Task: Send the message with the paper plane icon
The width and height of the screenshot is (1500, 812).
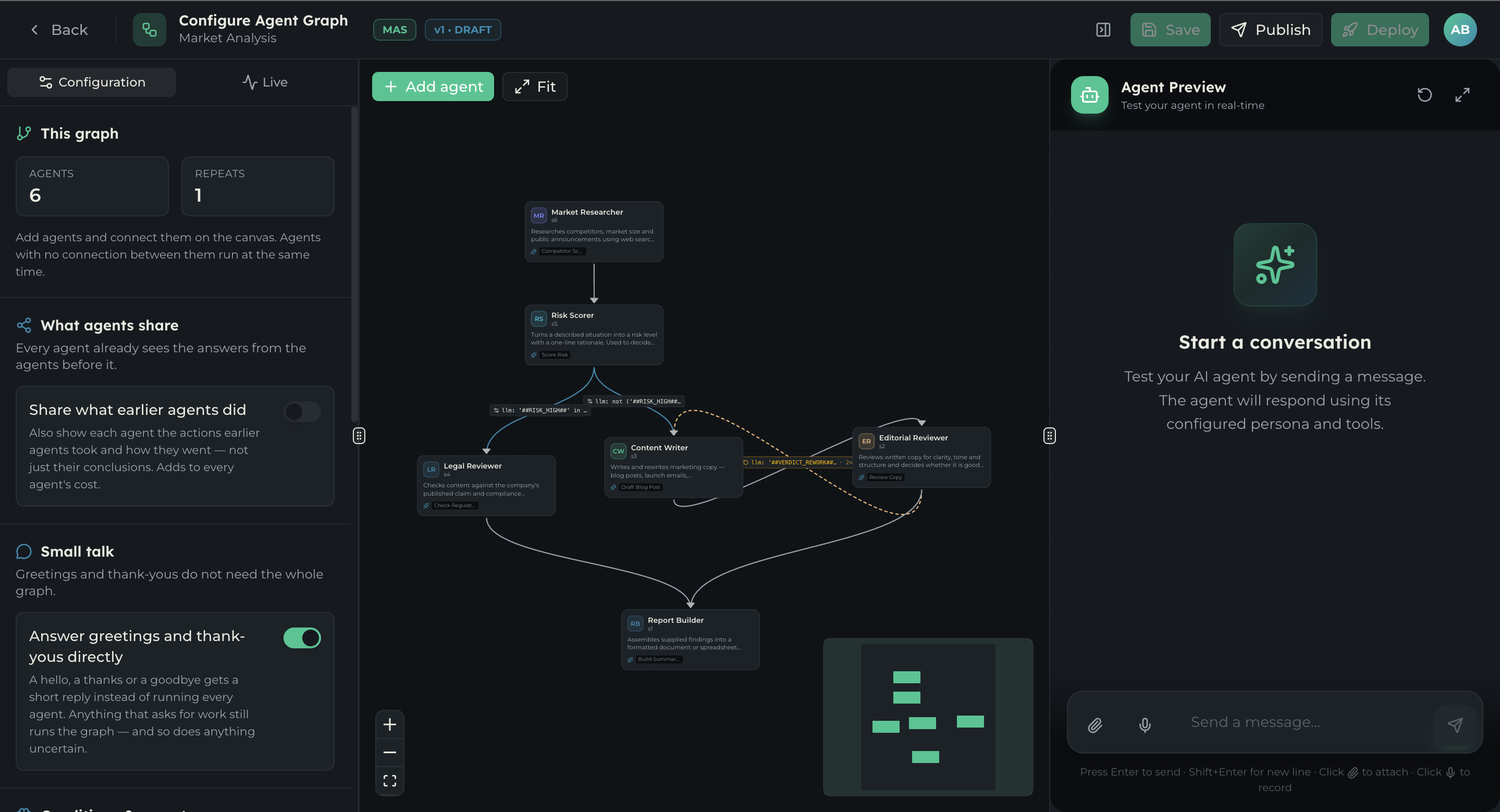Action: pyautogui.click(x=1455, y=724)
